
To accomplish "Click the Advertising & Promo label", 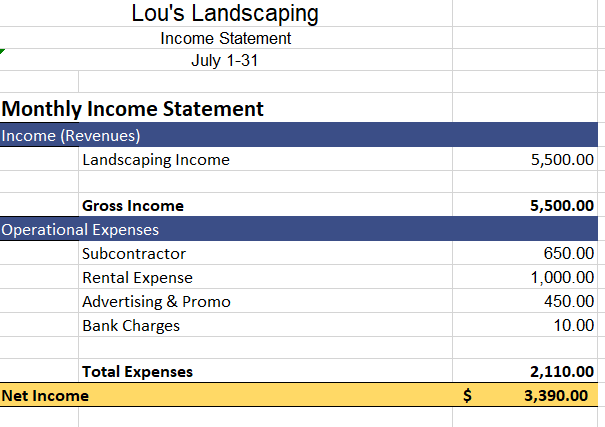I will click(156, 302).
